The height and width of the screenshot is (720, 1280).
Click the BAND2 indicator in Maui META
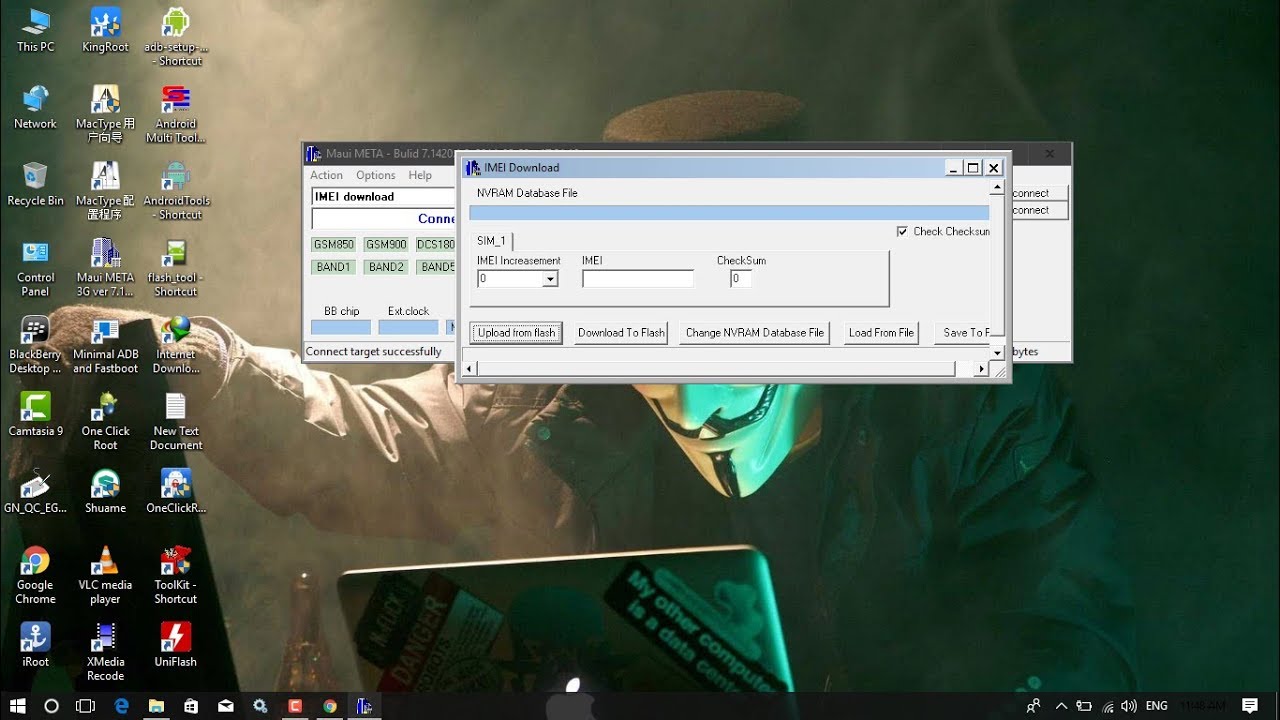[386, 267]
